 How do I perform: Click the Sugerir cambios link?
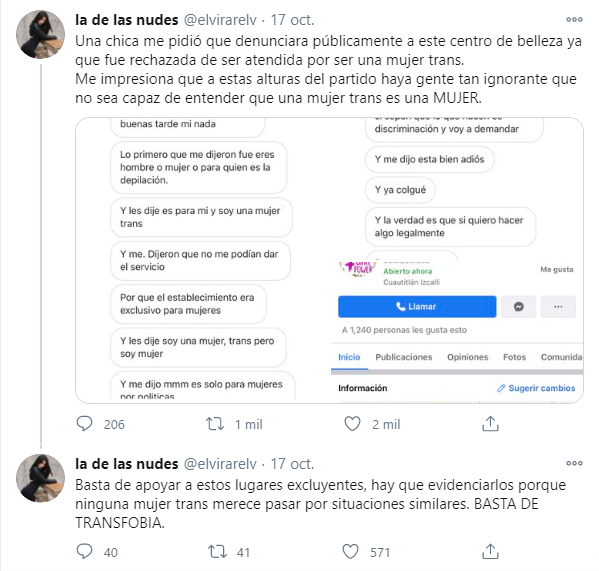tap(536, 388)
